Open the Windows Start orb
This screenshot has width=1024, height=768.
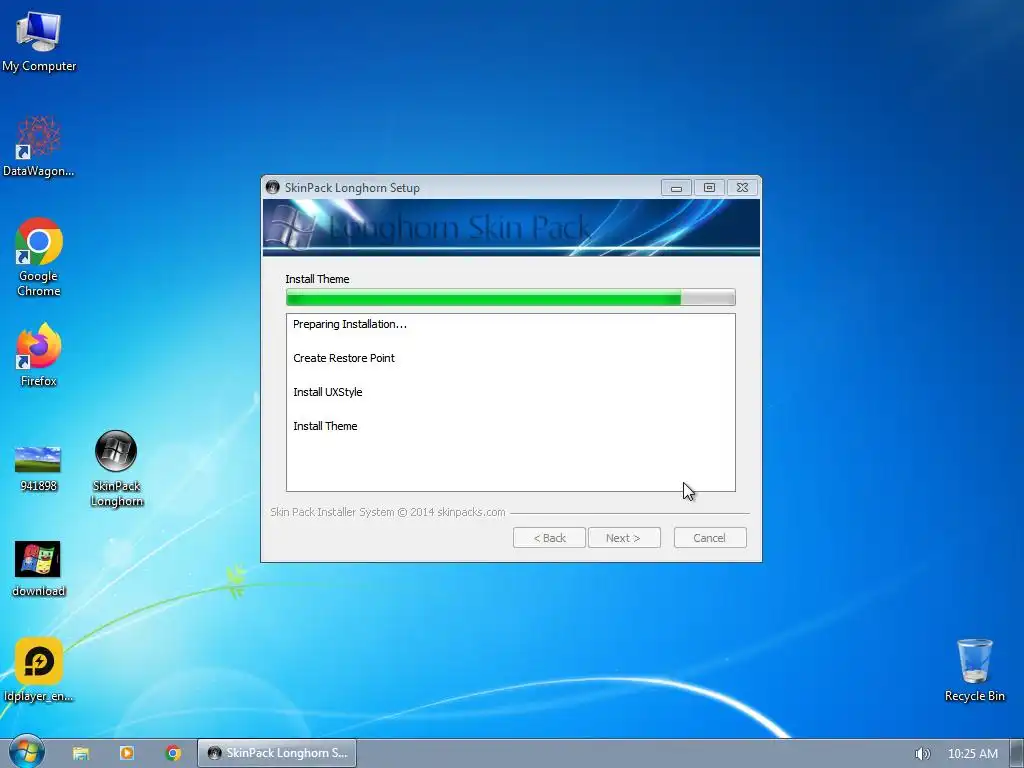tap(26, 752)
